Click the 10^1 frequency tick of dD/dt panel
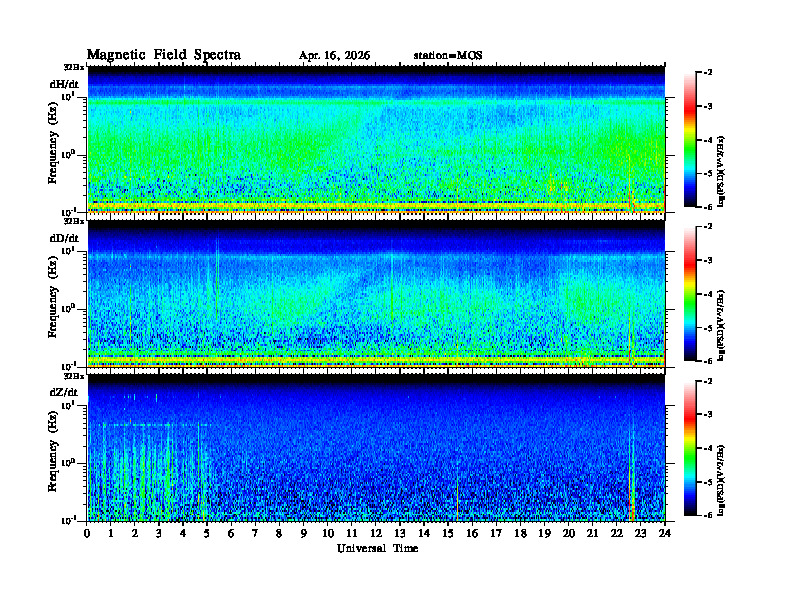Image resolution: width=792 pixels, height=612 pixels. pyautogui.click(x=68, y=250)
